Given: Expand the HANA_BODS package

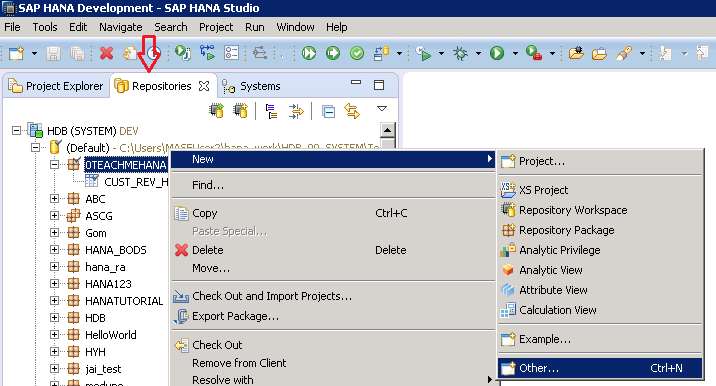Looking at the screenshot, I should 54,249.
